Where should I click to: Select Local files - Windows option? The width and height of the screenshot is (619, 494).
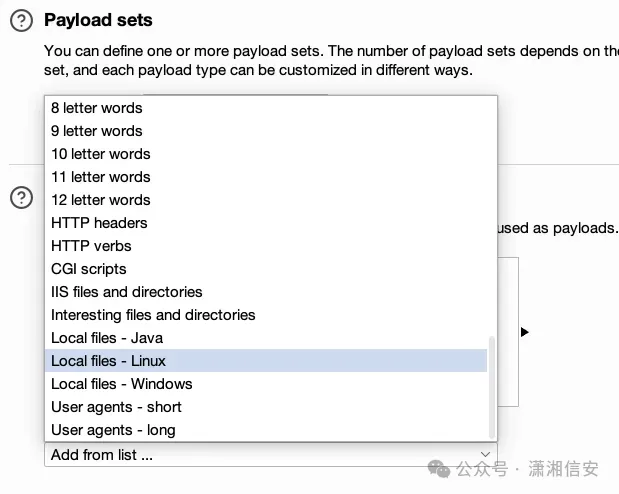click(122, 384)
